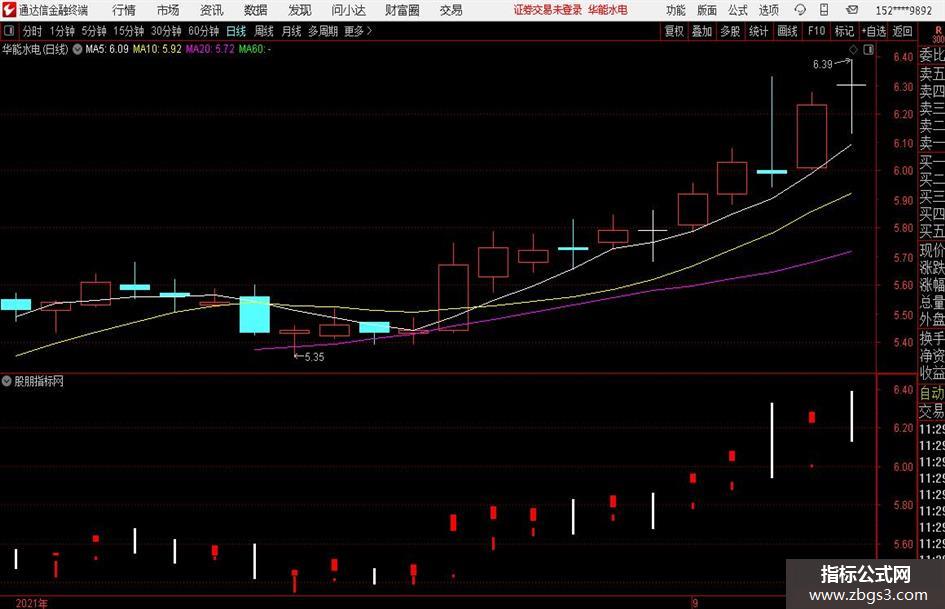Open the mail envelope icon
The width and height of the screenshot is (945, 609).
[x=852, y=10]
